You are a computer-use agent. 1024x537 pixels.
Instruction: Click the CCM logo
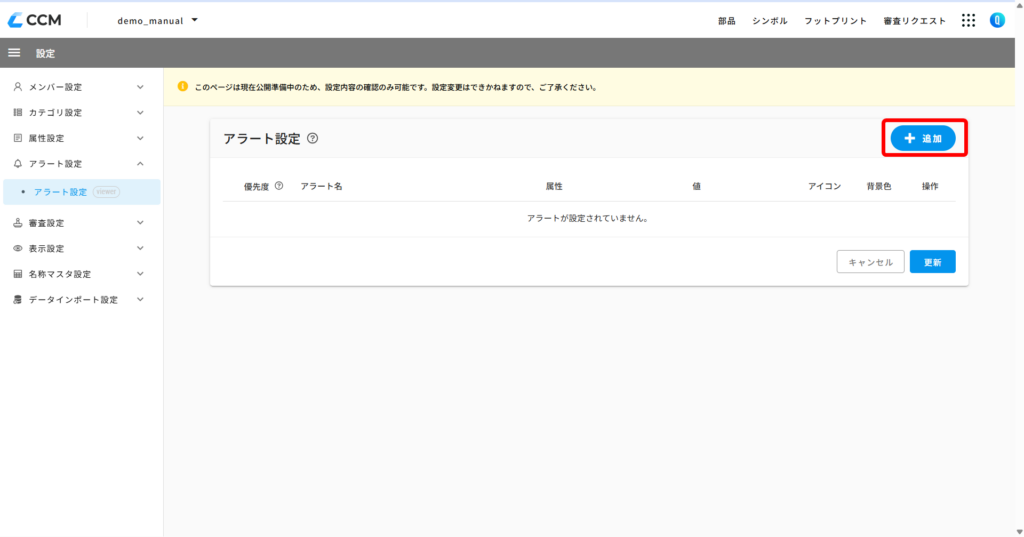click(x=35, y=20)
